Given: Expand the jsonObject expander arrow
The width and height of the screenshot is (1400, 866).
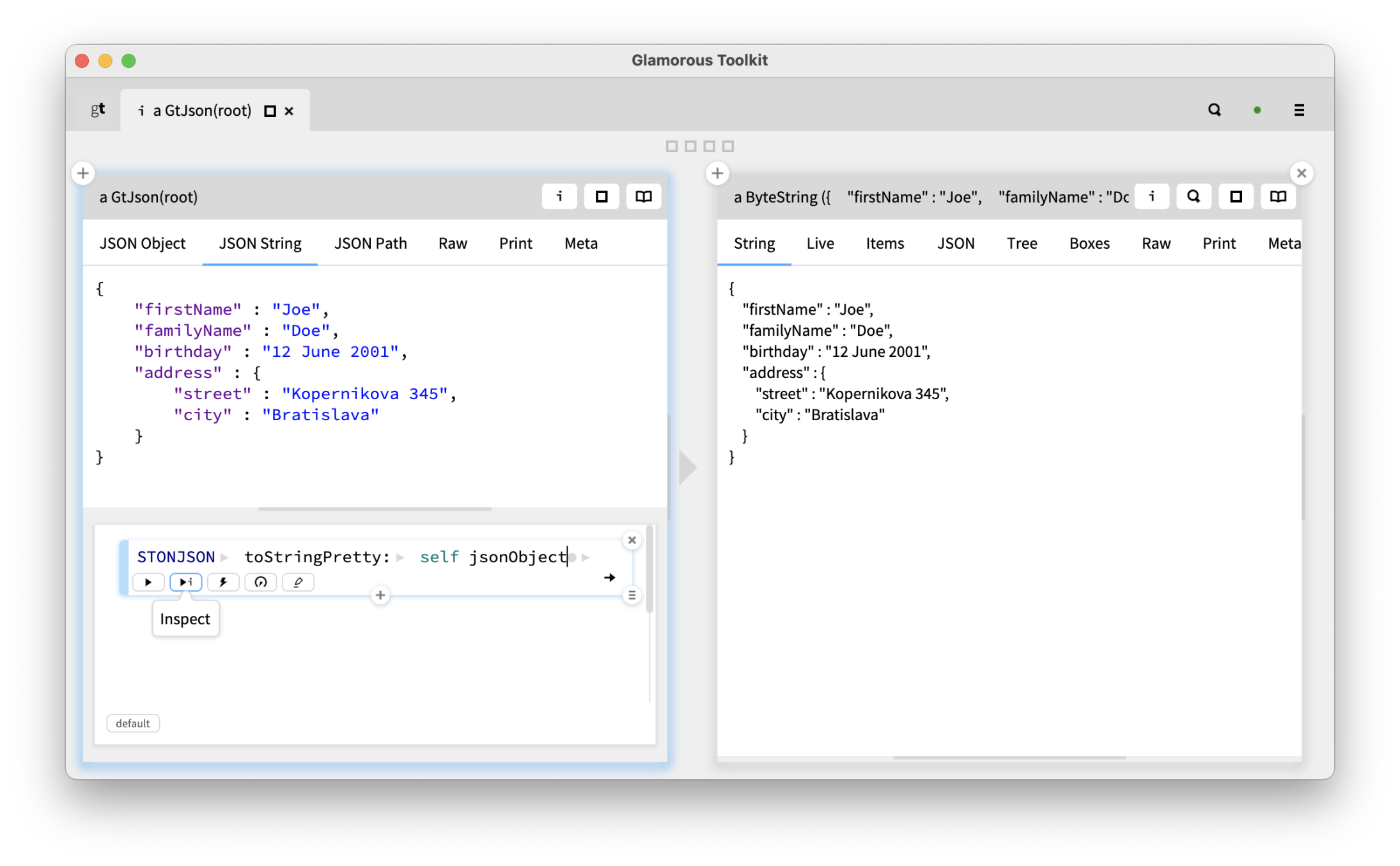Looking at the screenshot, I should tap(586, 558).
